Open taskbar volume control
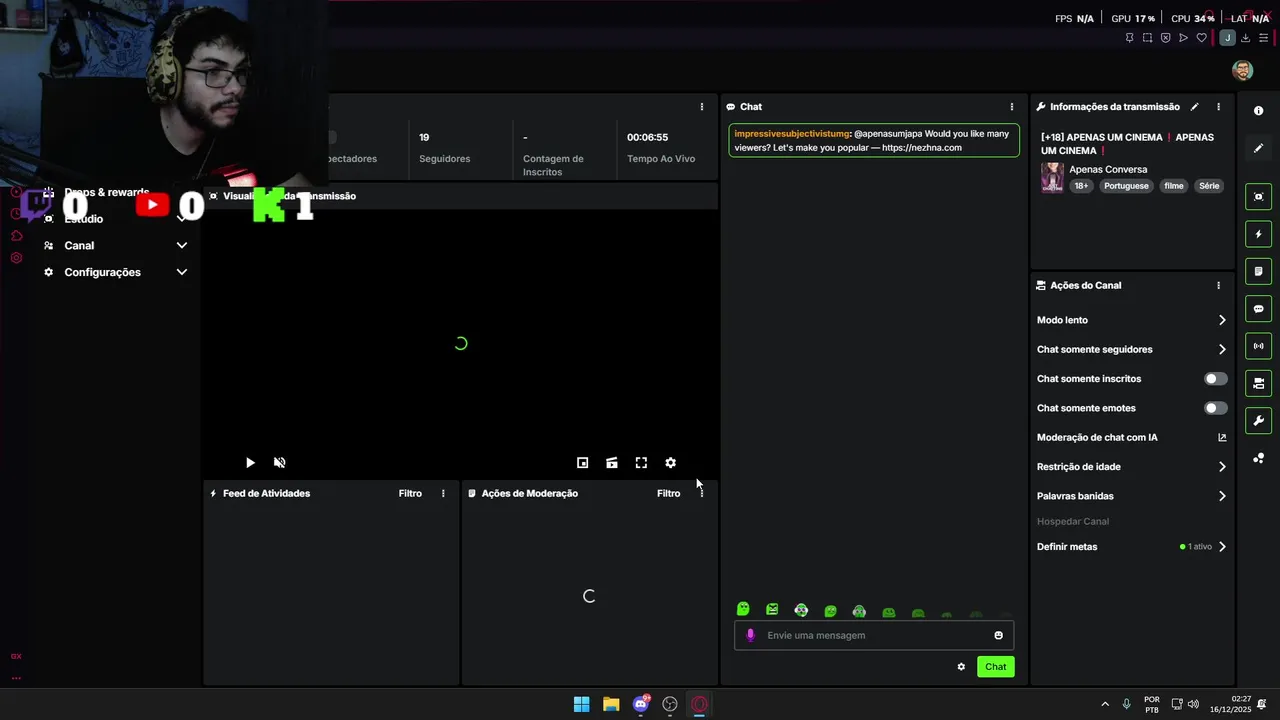The image size is (1280, 720). click(x=1193, y=704)
